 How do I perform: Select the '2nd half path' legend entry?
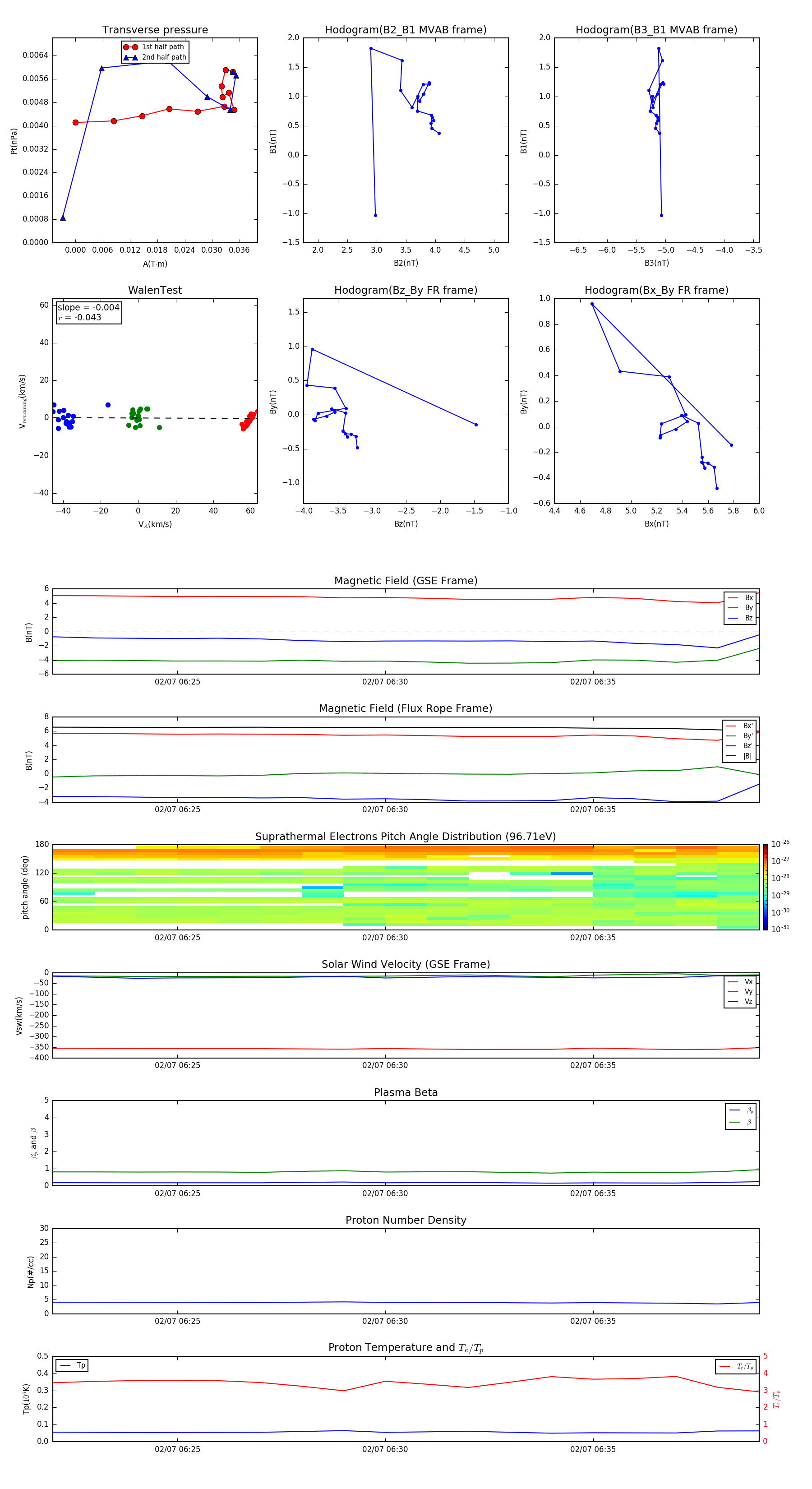tap(154, 57)
